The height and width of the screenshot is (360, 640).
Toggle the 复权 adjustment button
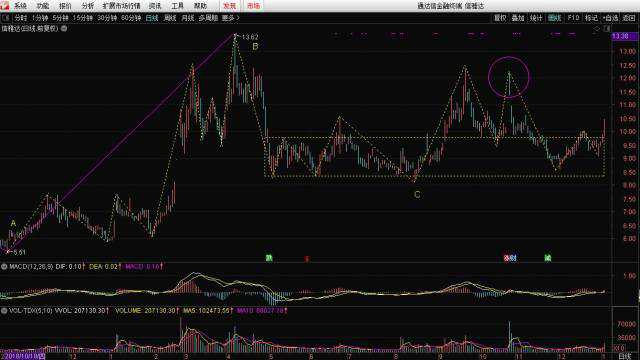pos(500,18)
